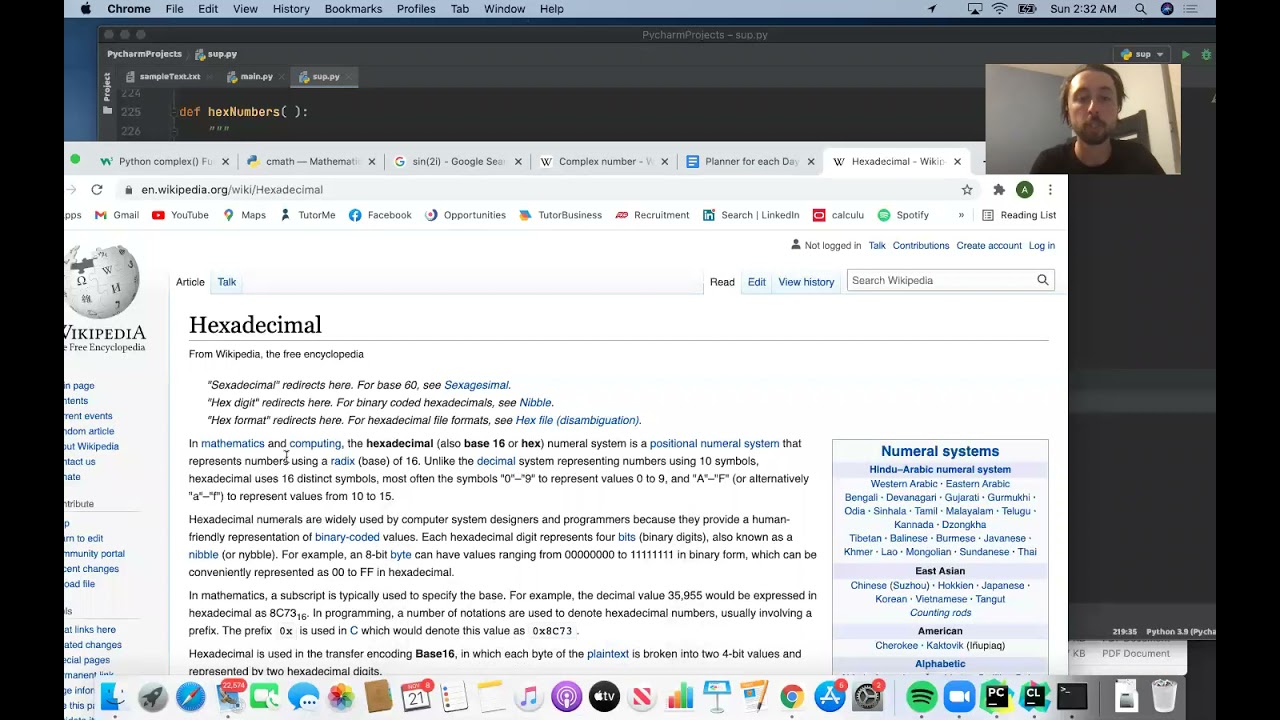Viewport: 1280px width, 720px height.
Task: Open the Gmail bookmark
Action: (117, 215)
